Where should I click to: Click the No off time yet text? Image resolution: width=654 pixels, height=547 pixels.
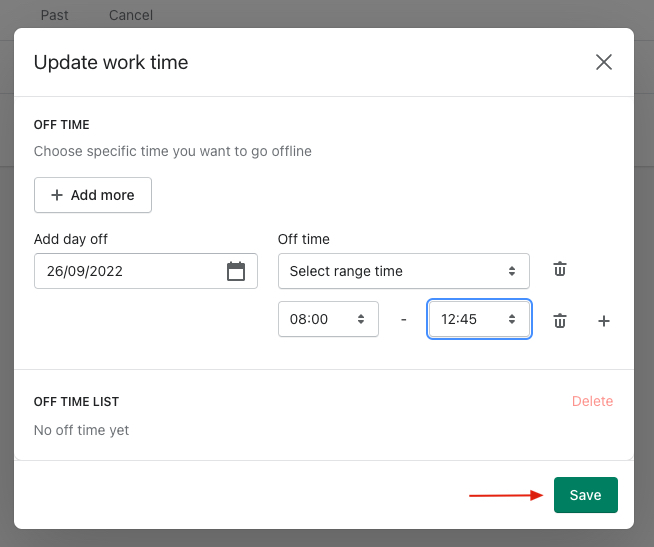(81, 430)
